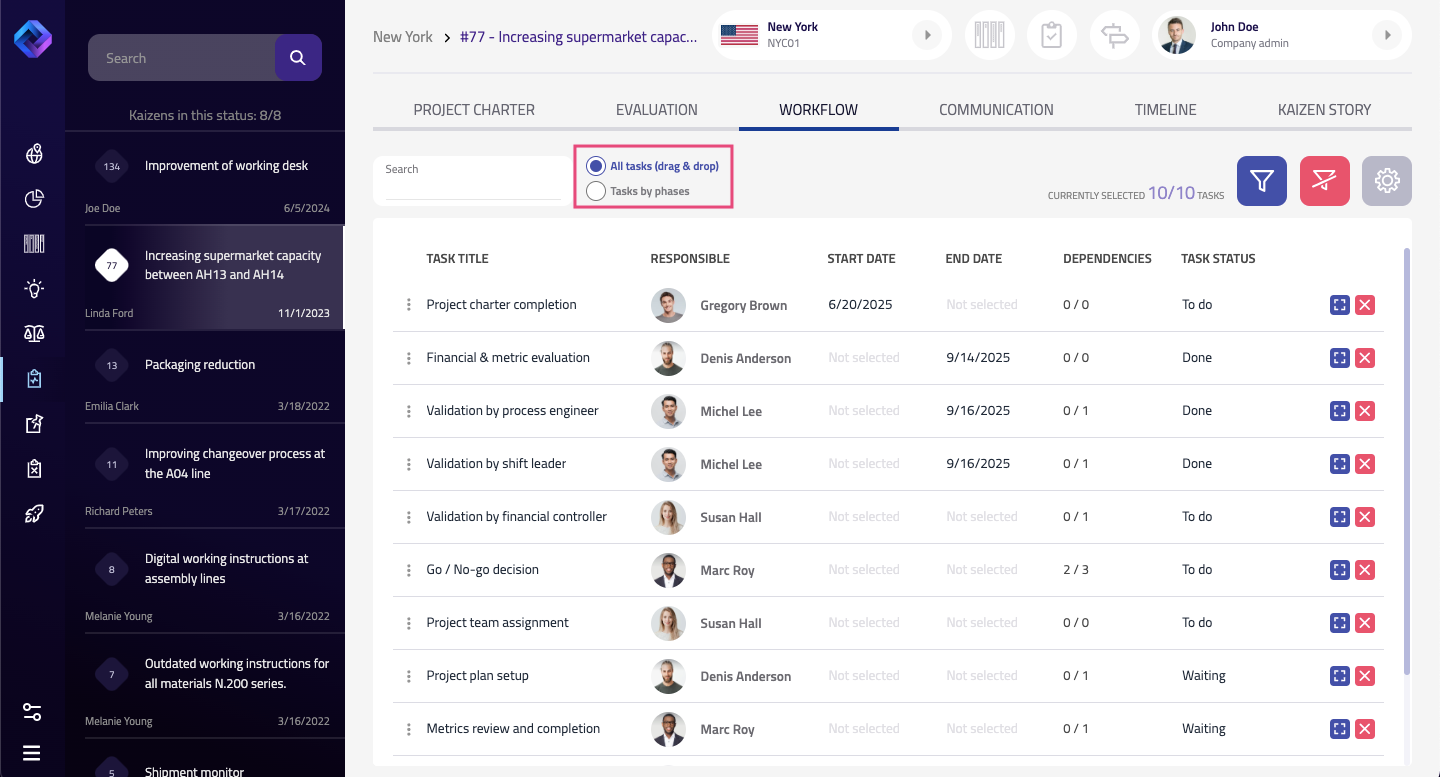The height and width of the screenshot is (777, 1440).
Task: Switch to the Timeline tab
Action: 1166,110
